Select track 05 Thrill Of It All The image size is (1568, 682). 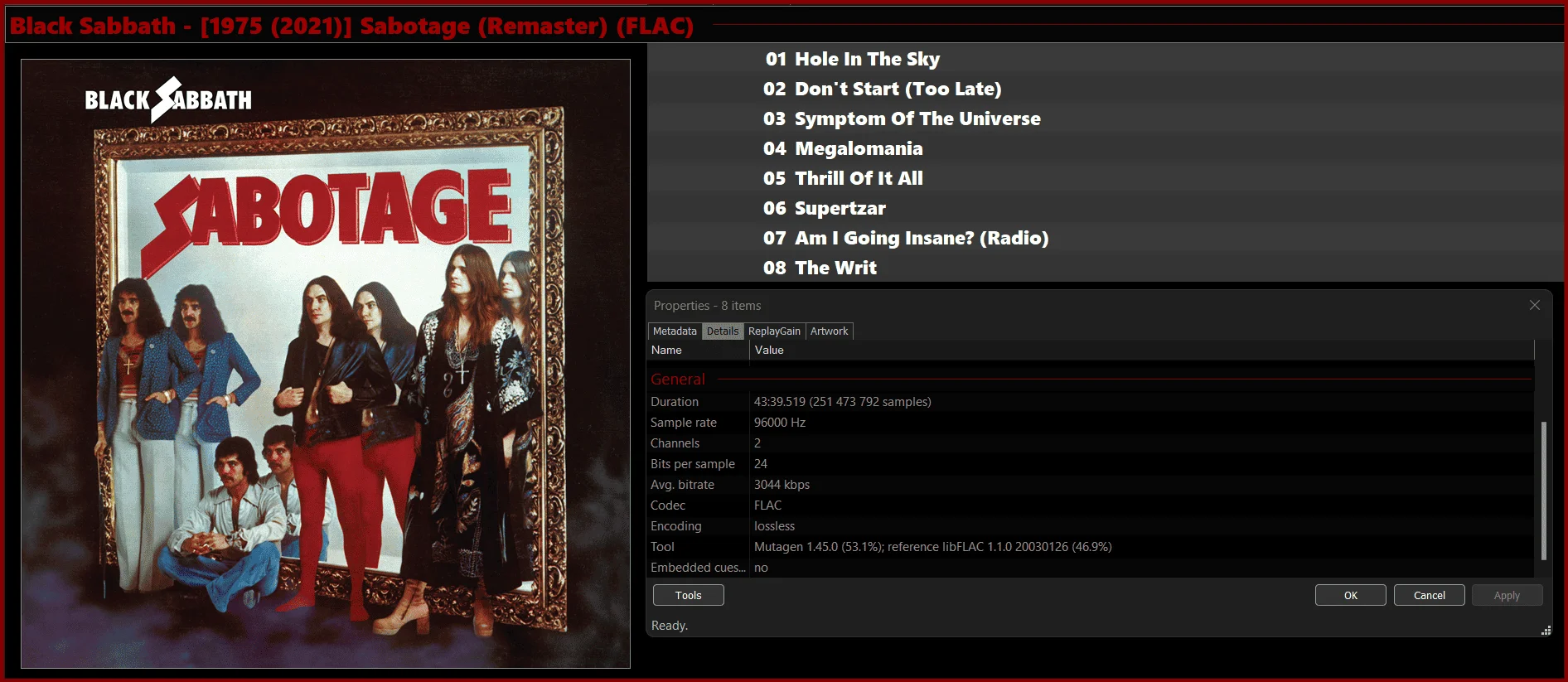tap(1106, 178)
